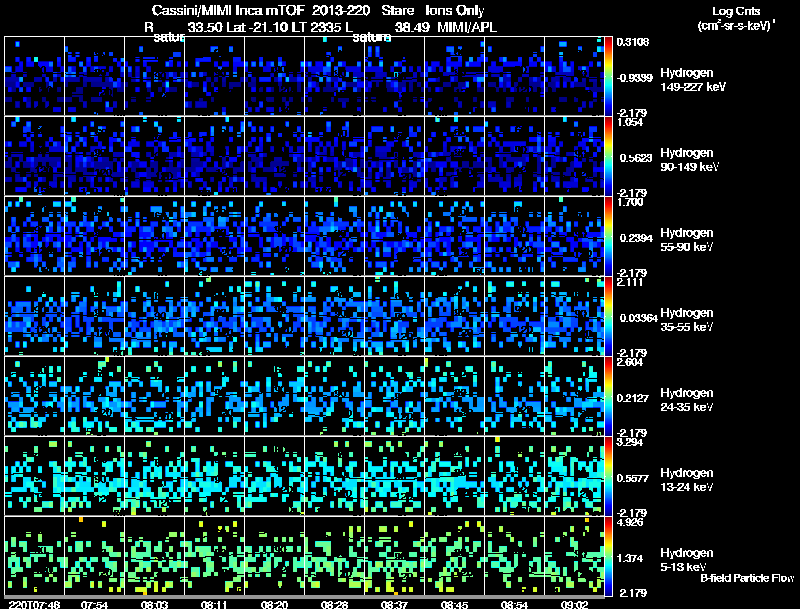Click the color bar for 55-90 keV row
This screenshot has width=800, height=609.
click(x=608, y=236)
